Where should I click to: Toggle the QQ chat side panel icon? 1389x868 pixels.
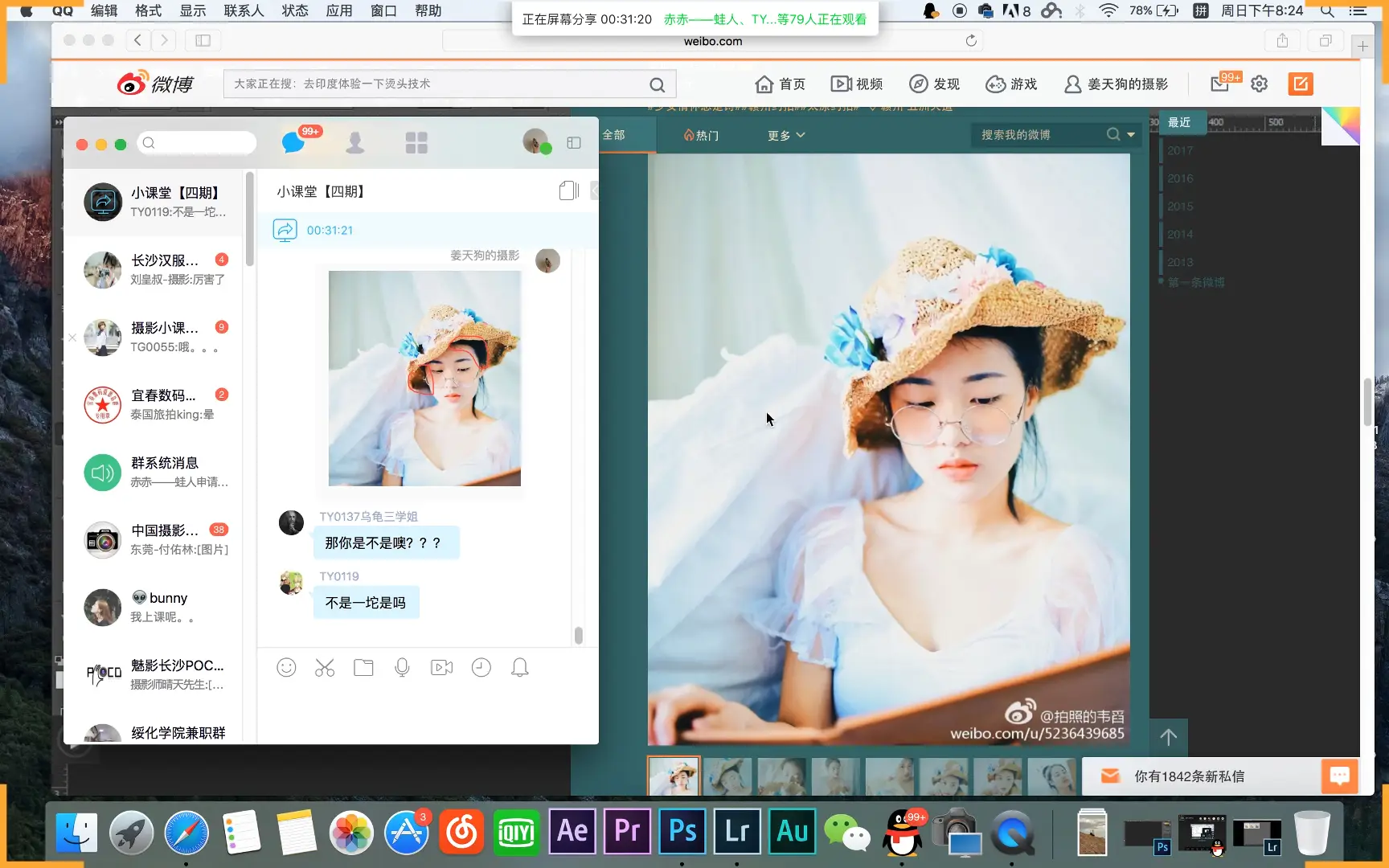pos(574,142)
